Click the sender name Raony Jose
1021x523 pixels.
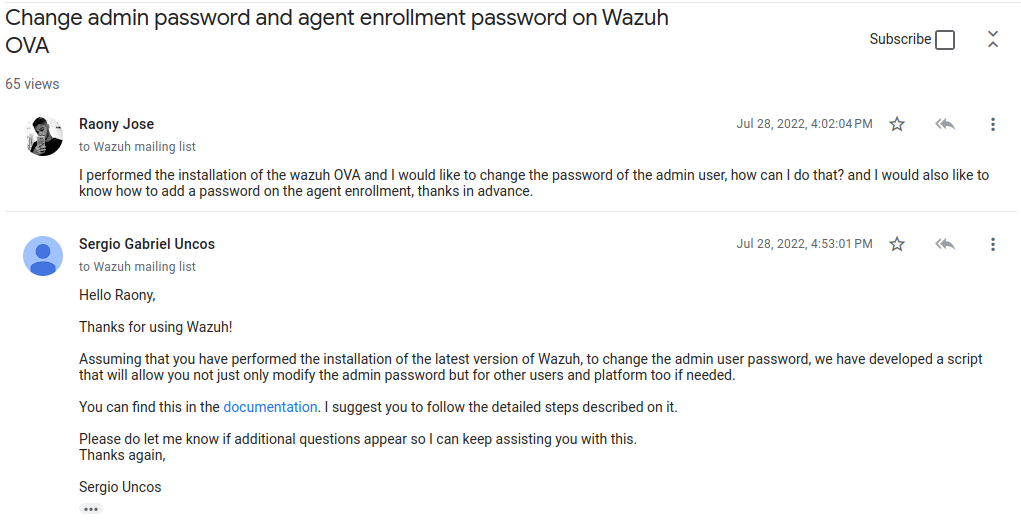click(x=117, y=124)
